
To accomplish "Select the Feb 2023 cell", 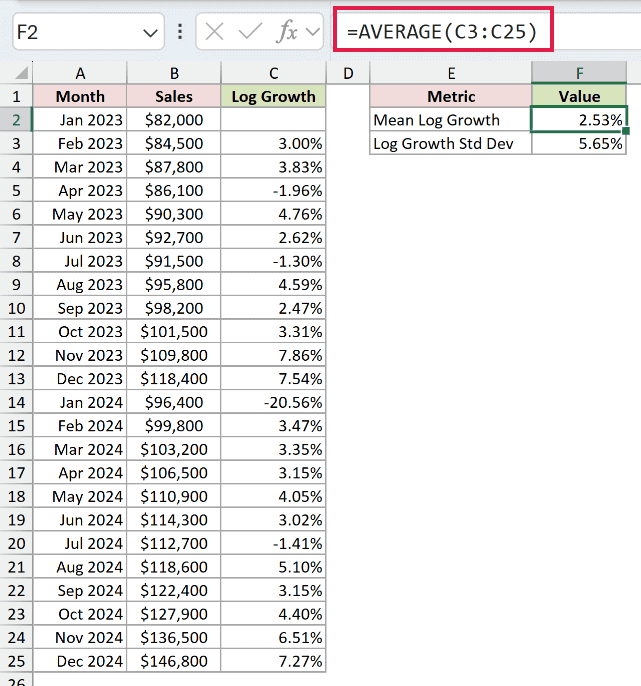I will 80,144.
